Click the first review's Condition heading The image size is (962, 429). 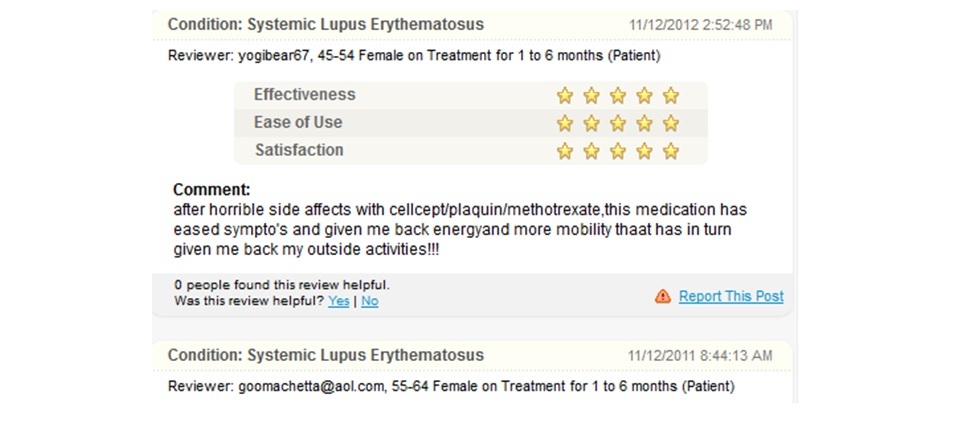[326, 25]
